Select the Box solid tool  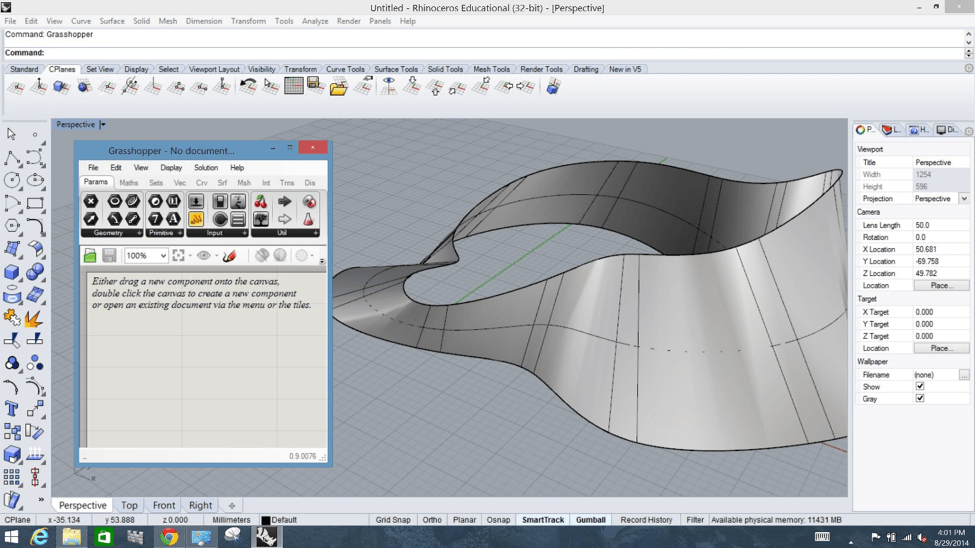pos(12,272)
